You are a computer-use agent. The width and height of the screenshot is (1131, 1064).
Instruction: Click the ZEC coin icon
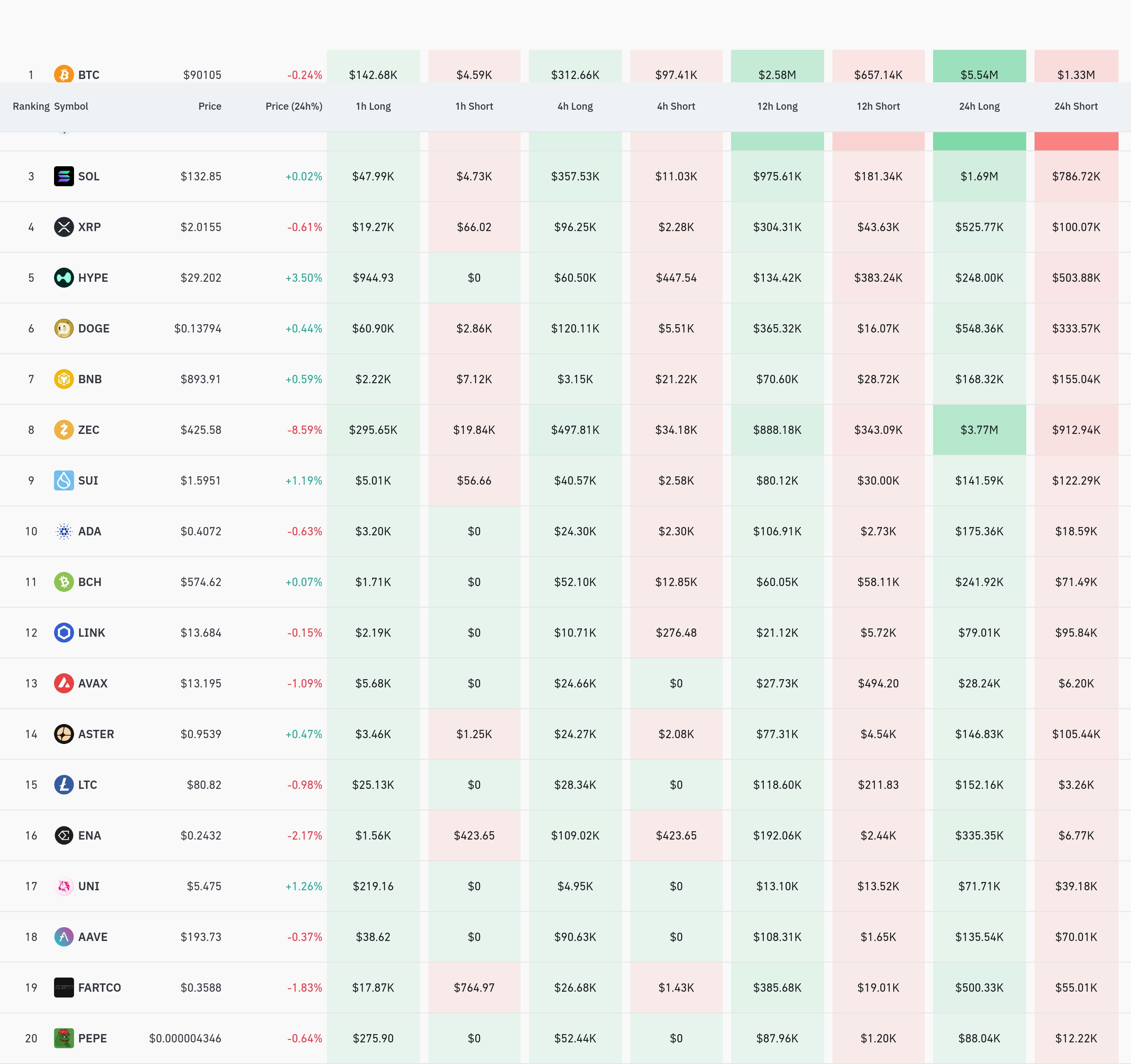pyautogui.click(x=64, y=430)
